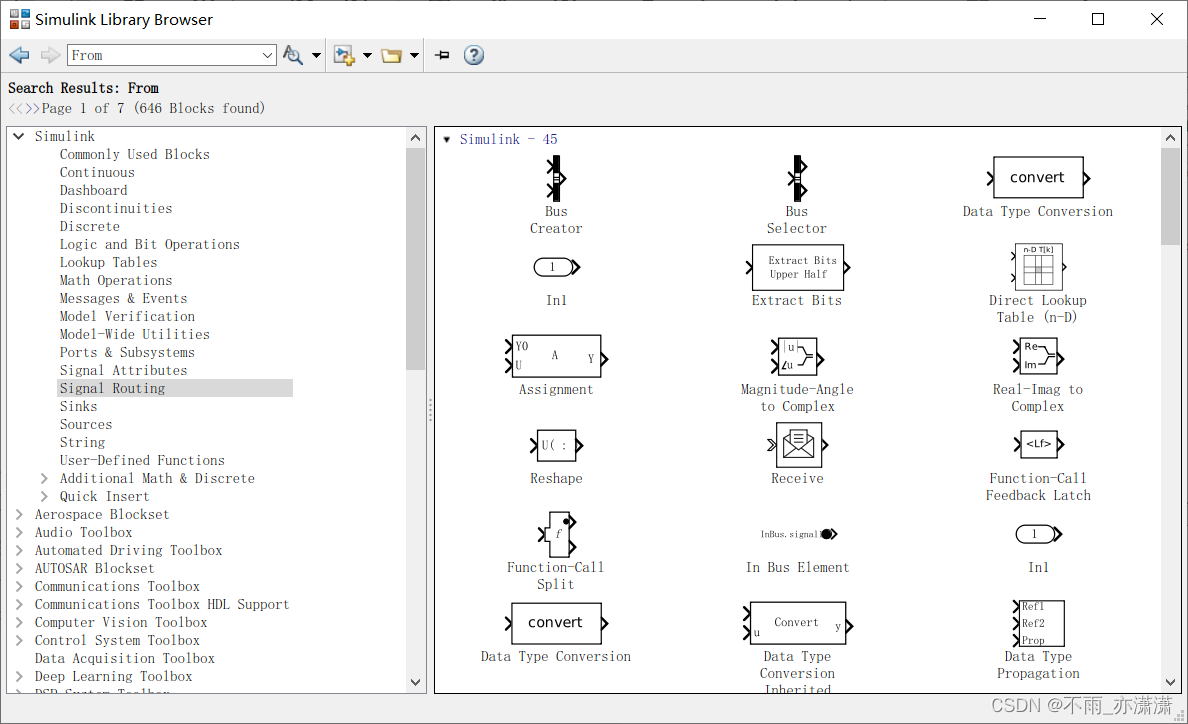Select the Bus Creator block icon
The width and height of the screenshot is (1188, 724).
pos(556,179)
